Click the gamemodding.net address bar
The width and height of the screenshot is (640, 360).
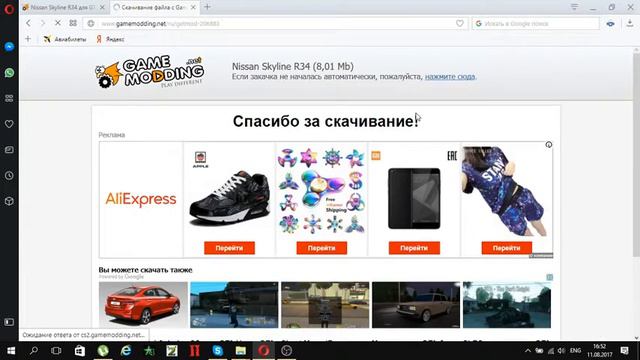pos(276,24)
